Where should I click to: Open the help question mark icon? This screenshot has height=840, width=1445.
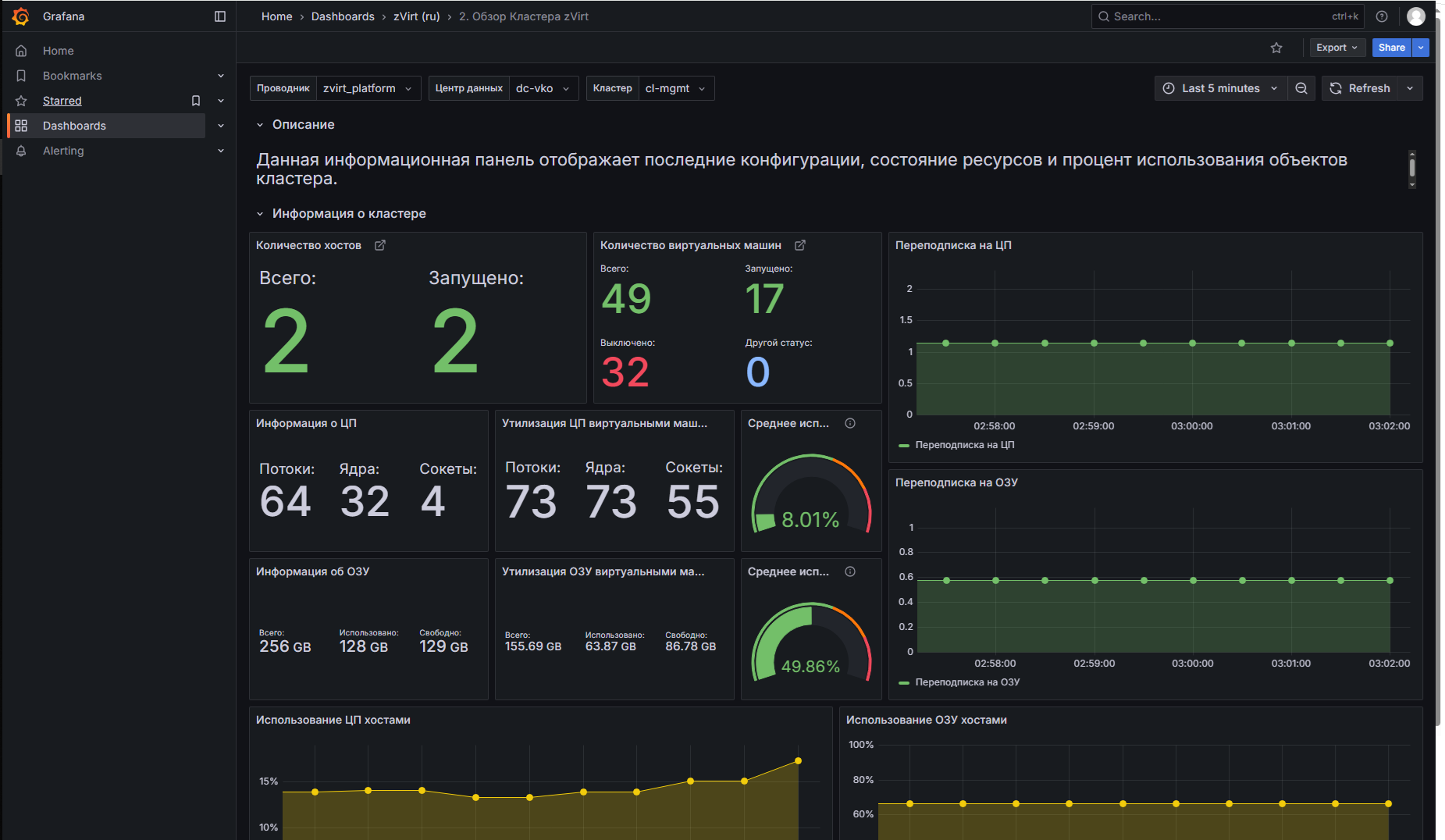tap(1382, 16)
